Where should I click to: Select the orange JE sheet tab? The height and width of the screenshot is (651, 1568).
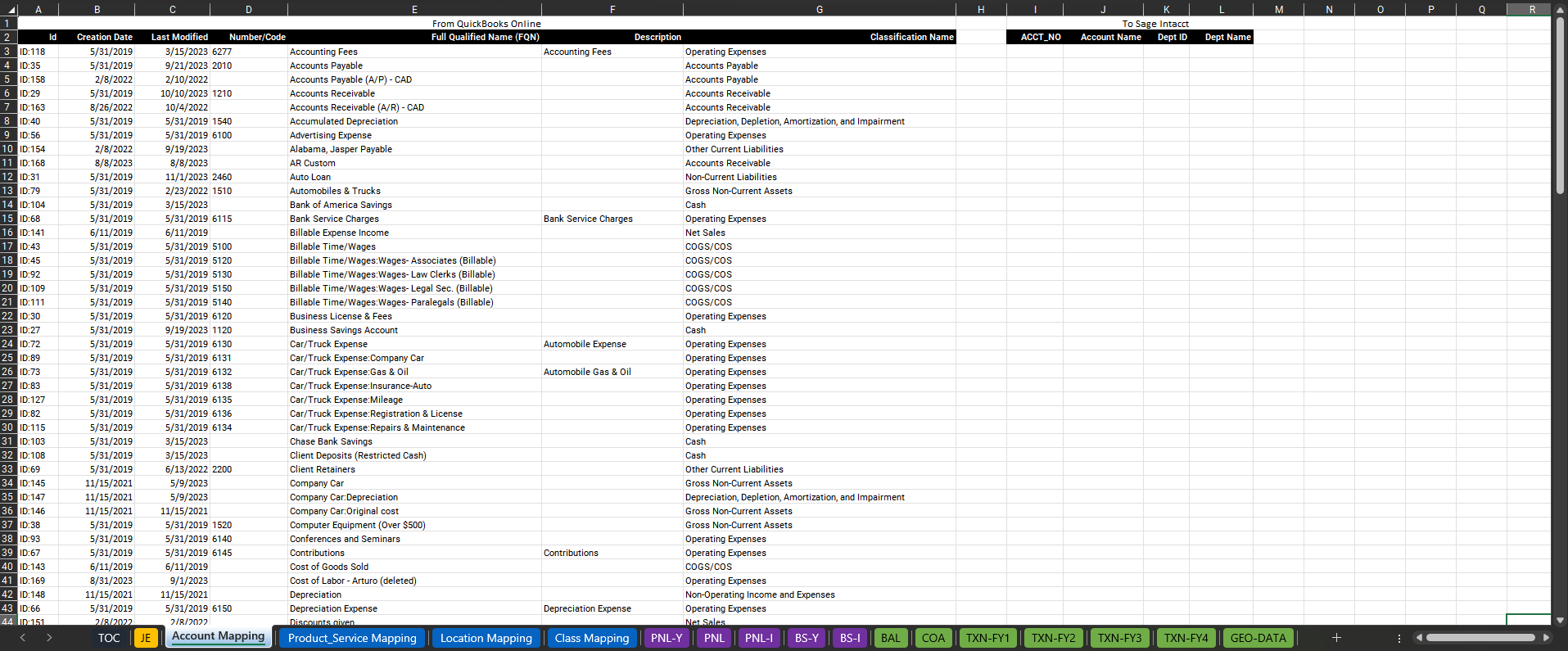(146, 638)
